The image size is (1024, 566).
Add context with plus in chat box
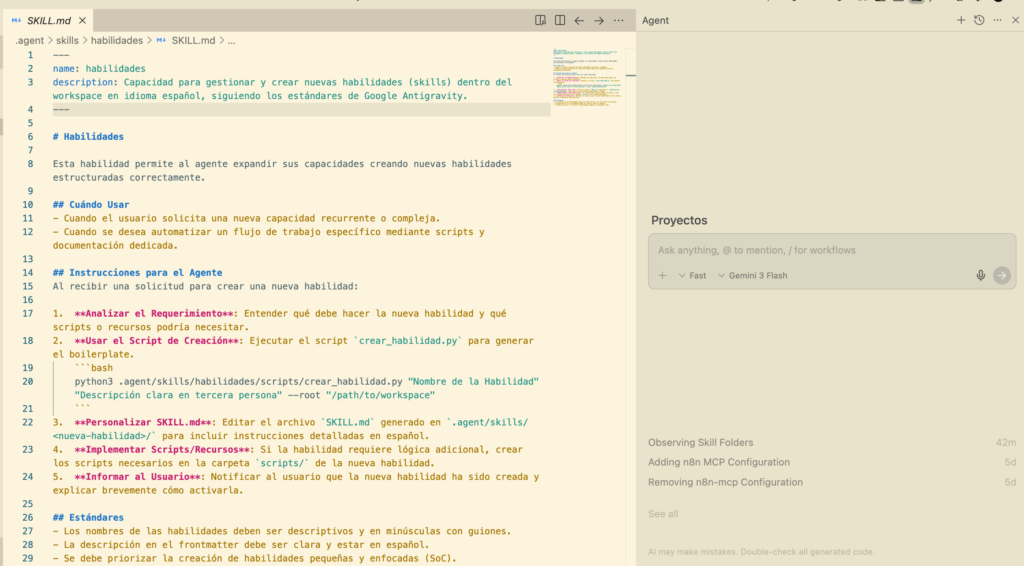[662, 276]
